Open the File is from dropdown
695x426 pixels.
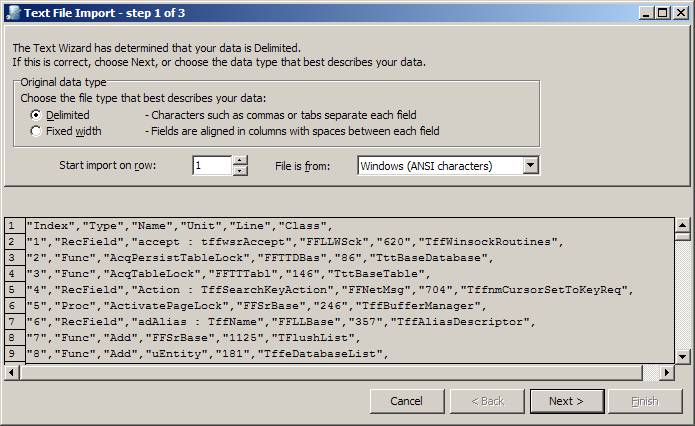tap(530, 165)
